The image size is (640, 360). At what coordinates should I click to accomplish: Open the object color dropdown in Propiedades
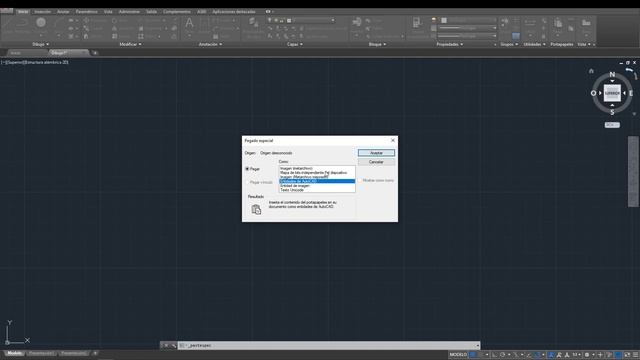(468, 20)
